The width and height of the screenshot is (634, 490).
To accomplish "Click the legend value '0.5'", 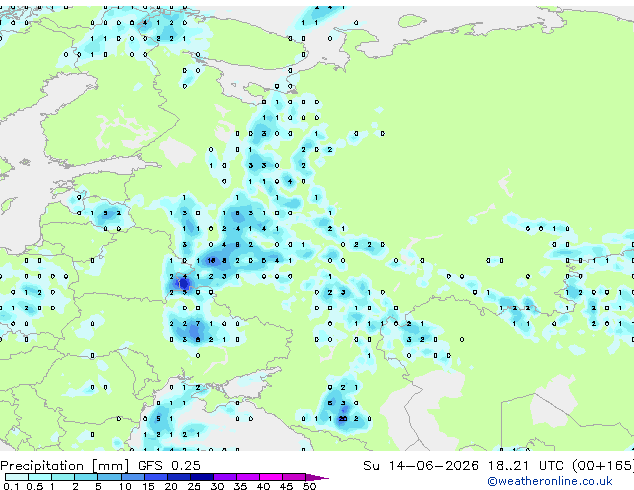I will coord(35,486).
